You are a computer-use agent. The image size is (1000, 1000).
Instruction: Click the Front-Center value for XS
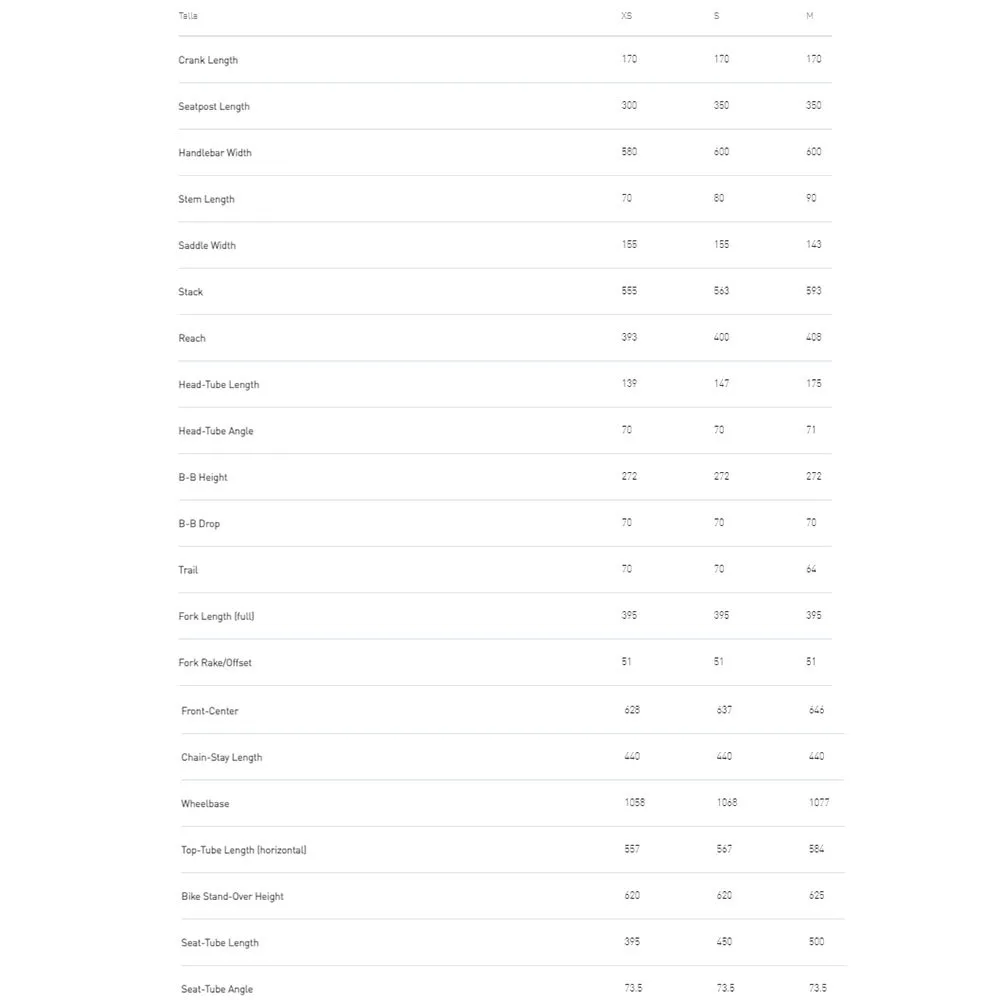[x=632, y=710]
